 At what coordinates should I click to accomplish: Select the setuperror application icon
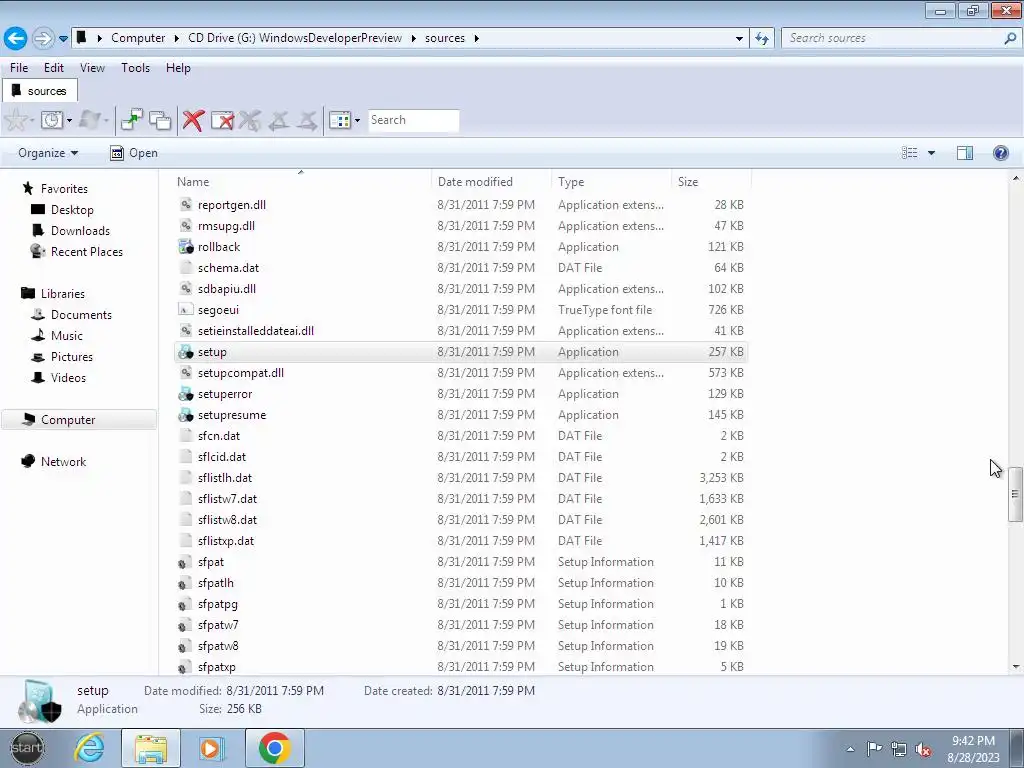click(185, 394)
